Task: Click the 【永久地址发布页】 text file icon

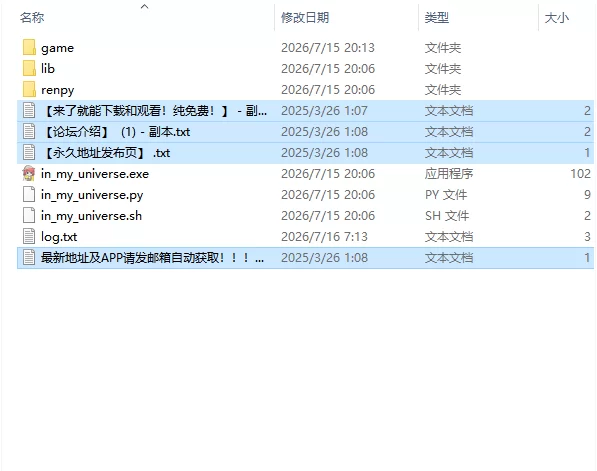Action: [29, 153]
